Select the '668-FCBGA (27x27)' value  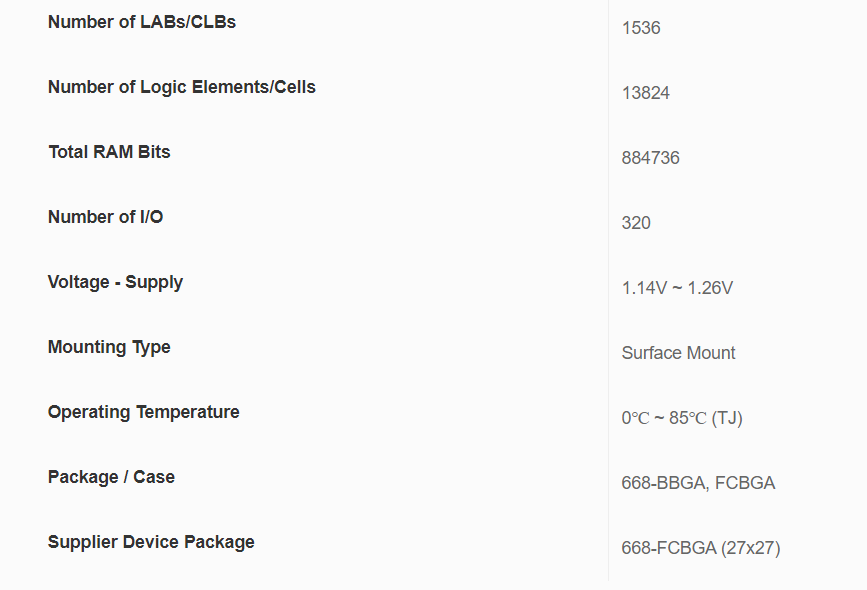coord(700,548)
